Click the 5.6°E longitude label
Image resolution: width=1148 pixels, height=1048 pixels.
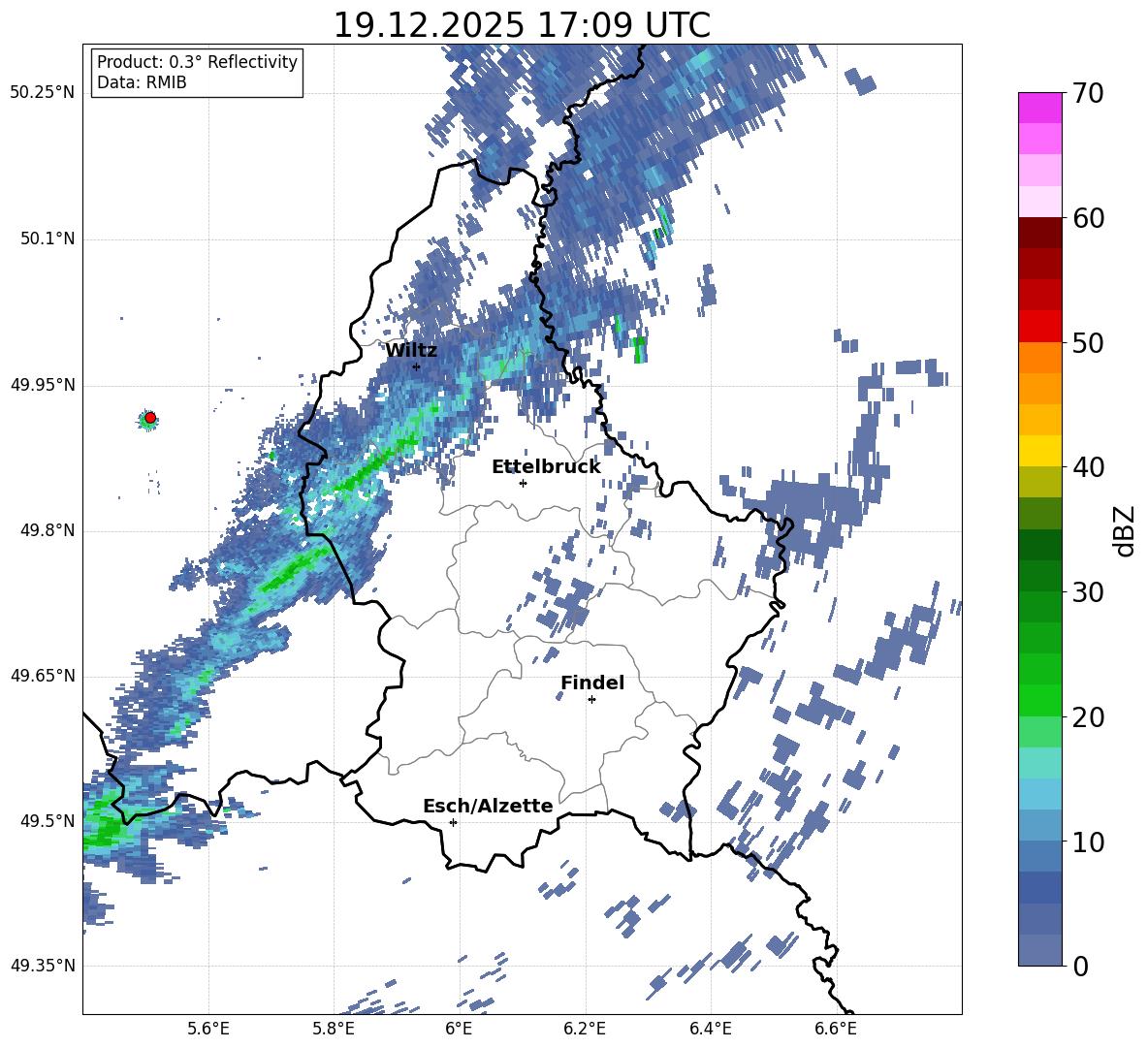click(x=208, y=1029)
